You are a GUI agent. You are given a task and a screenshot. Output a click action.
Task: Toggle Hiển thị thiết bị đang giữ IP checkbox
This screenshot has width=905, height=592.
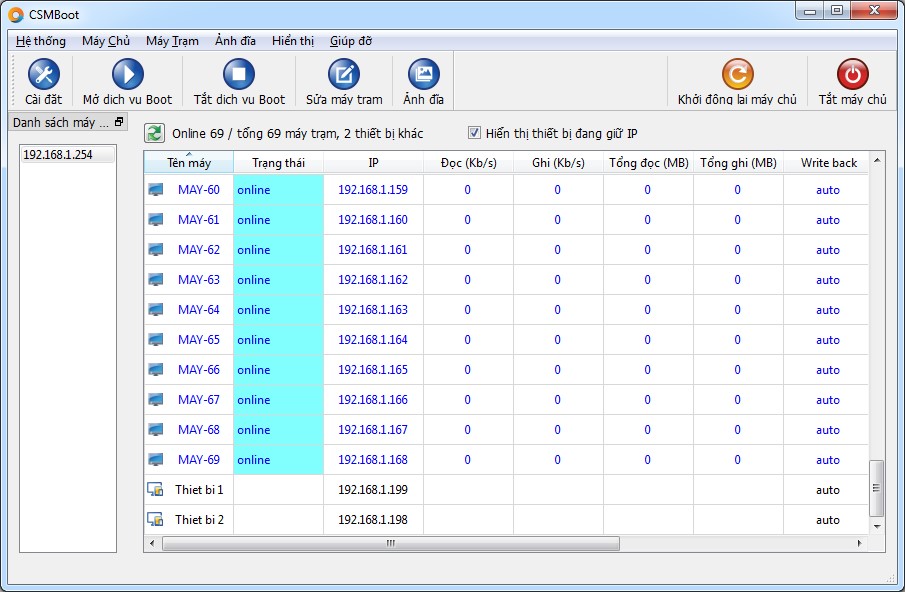(474, 133)
